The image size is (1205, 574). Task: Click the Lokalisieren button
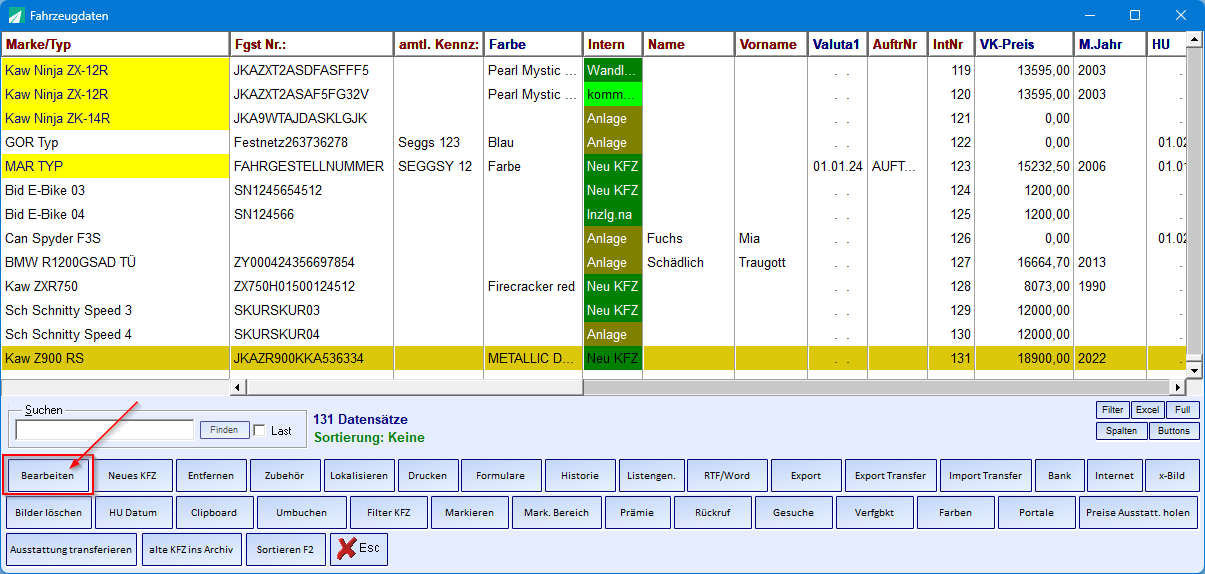[x=359, y=476]
